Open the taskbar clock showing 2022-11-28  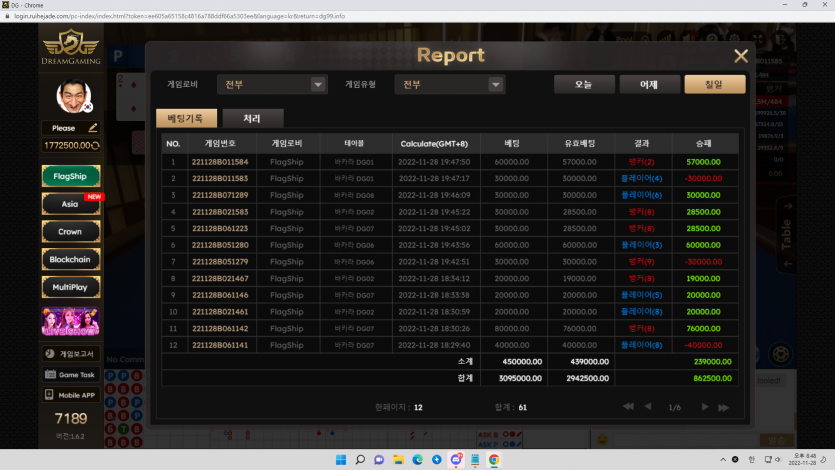pyautogui.click(x=805, y=459)
